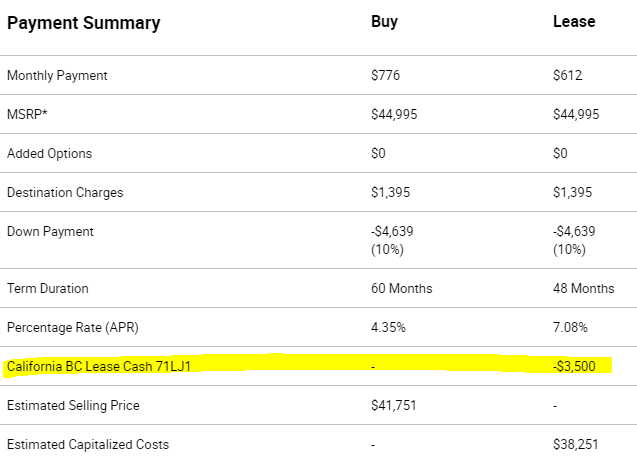Click the Percentage Rate (APR) label
Screen dimensions: 637x464
coord(73,327)
